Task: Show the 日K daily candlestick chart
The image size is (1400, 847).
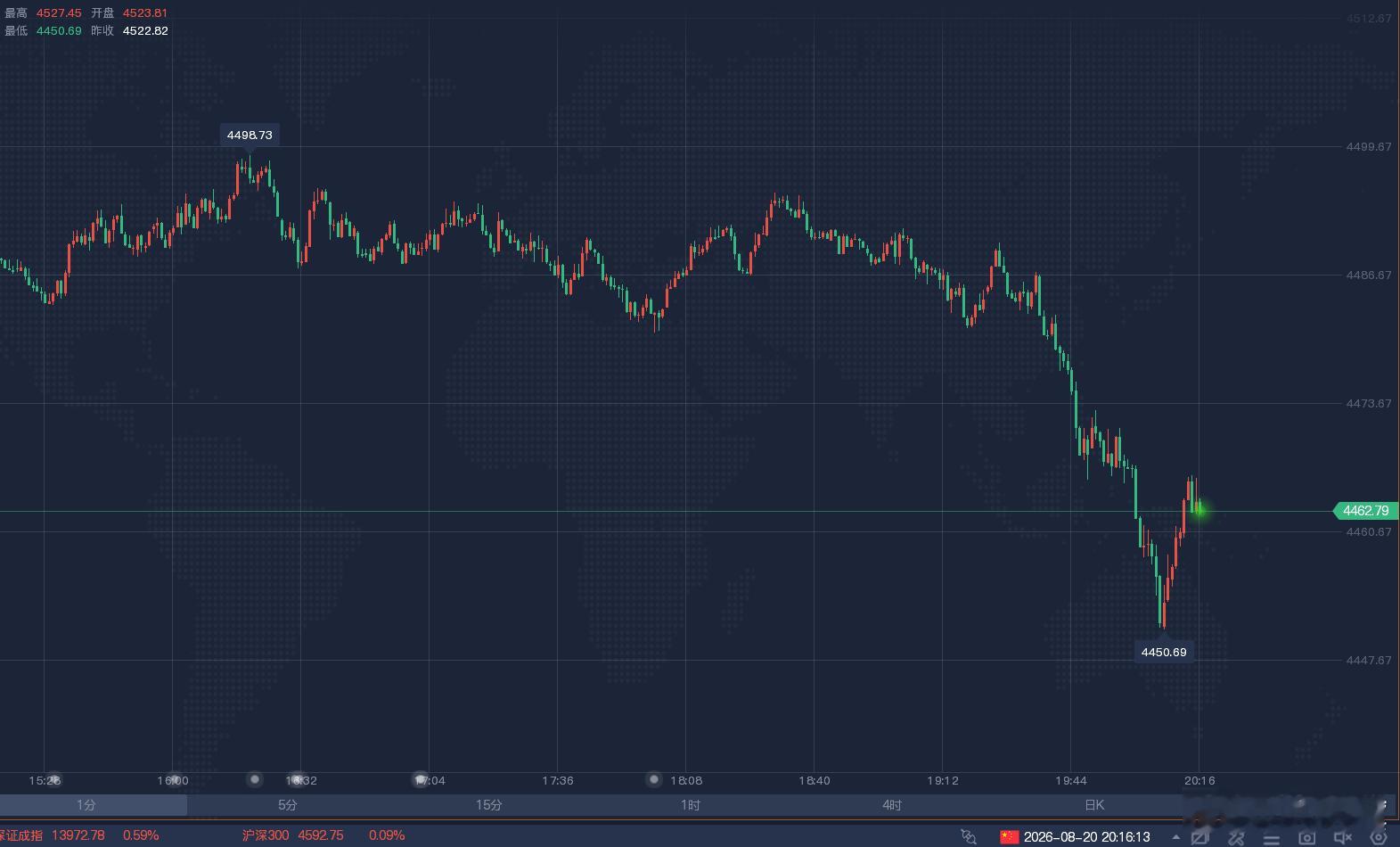Action: coord(1094,805)
